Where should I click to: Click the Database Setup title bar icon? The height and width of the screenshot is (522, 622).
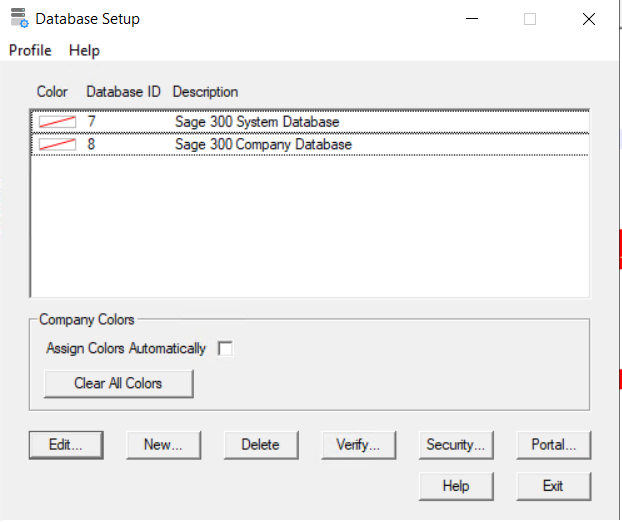pos(19,18)
